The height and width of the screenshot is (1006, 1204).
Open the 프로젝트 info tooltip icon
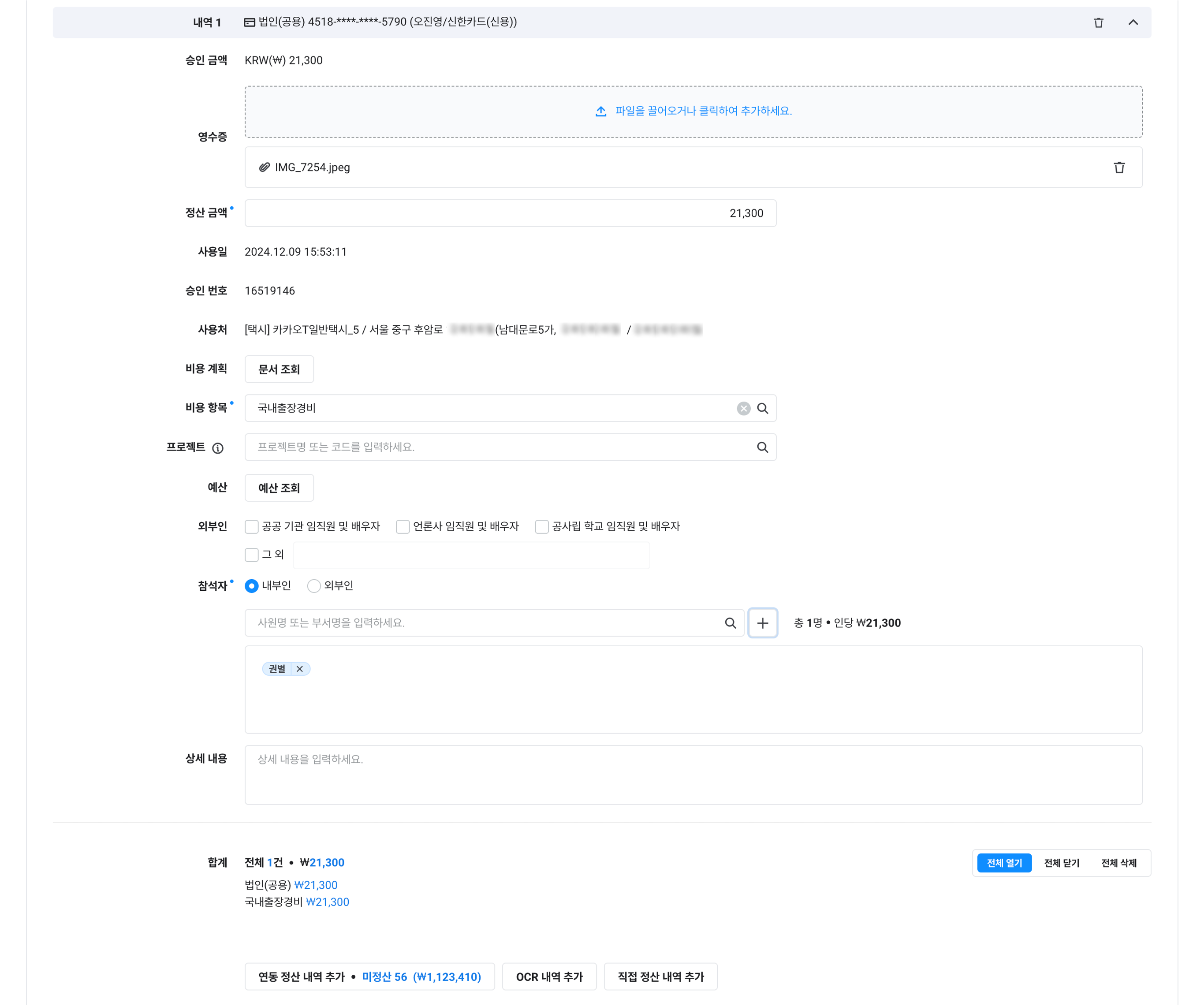[218, 448]
